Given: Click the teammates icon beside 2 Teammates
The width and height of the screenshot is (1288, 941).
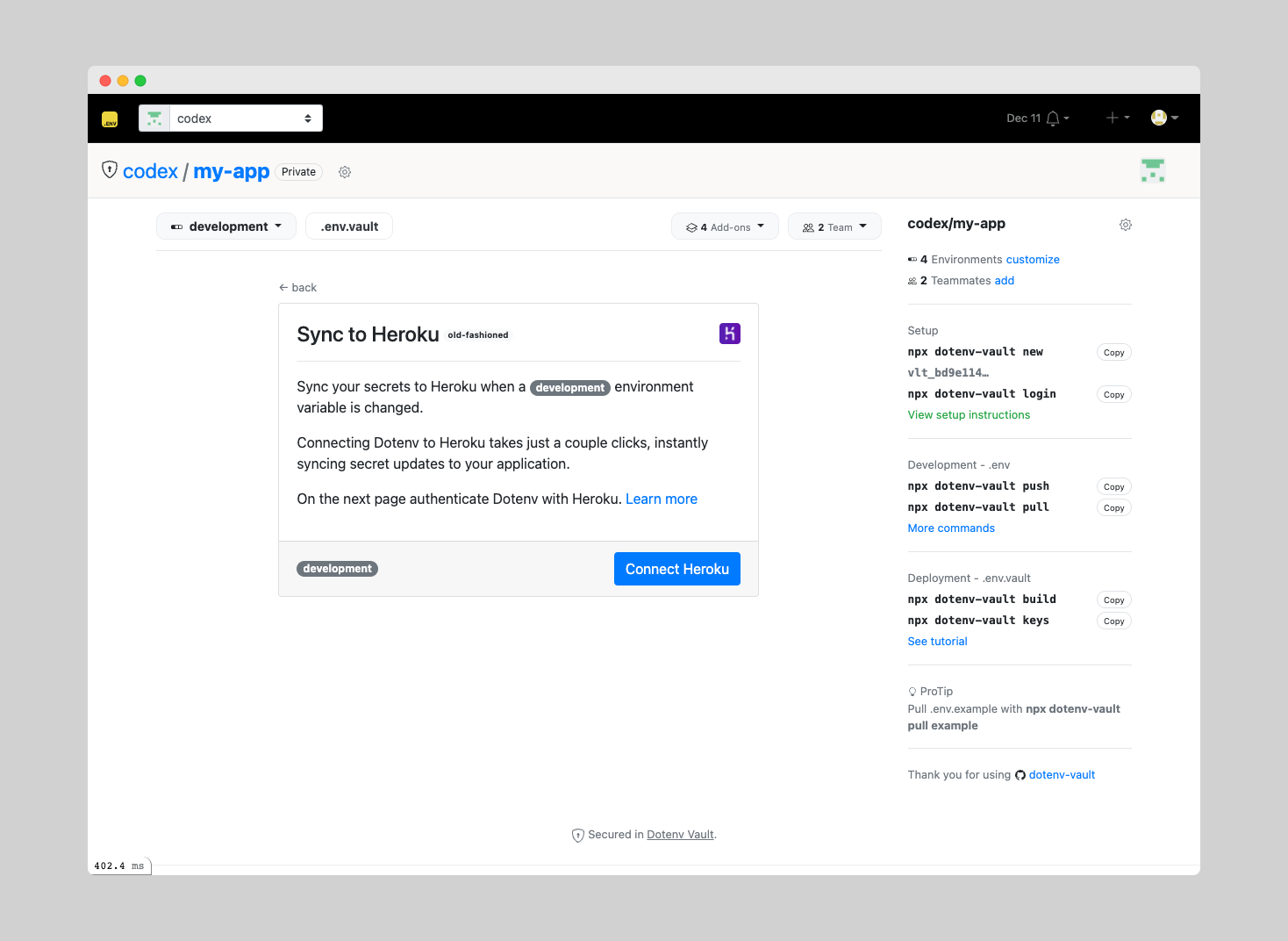Looking at the screenshot, I should [912, 281].
